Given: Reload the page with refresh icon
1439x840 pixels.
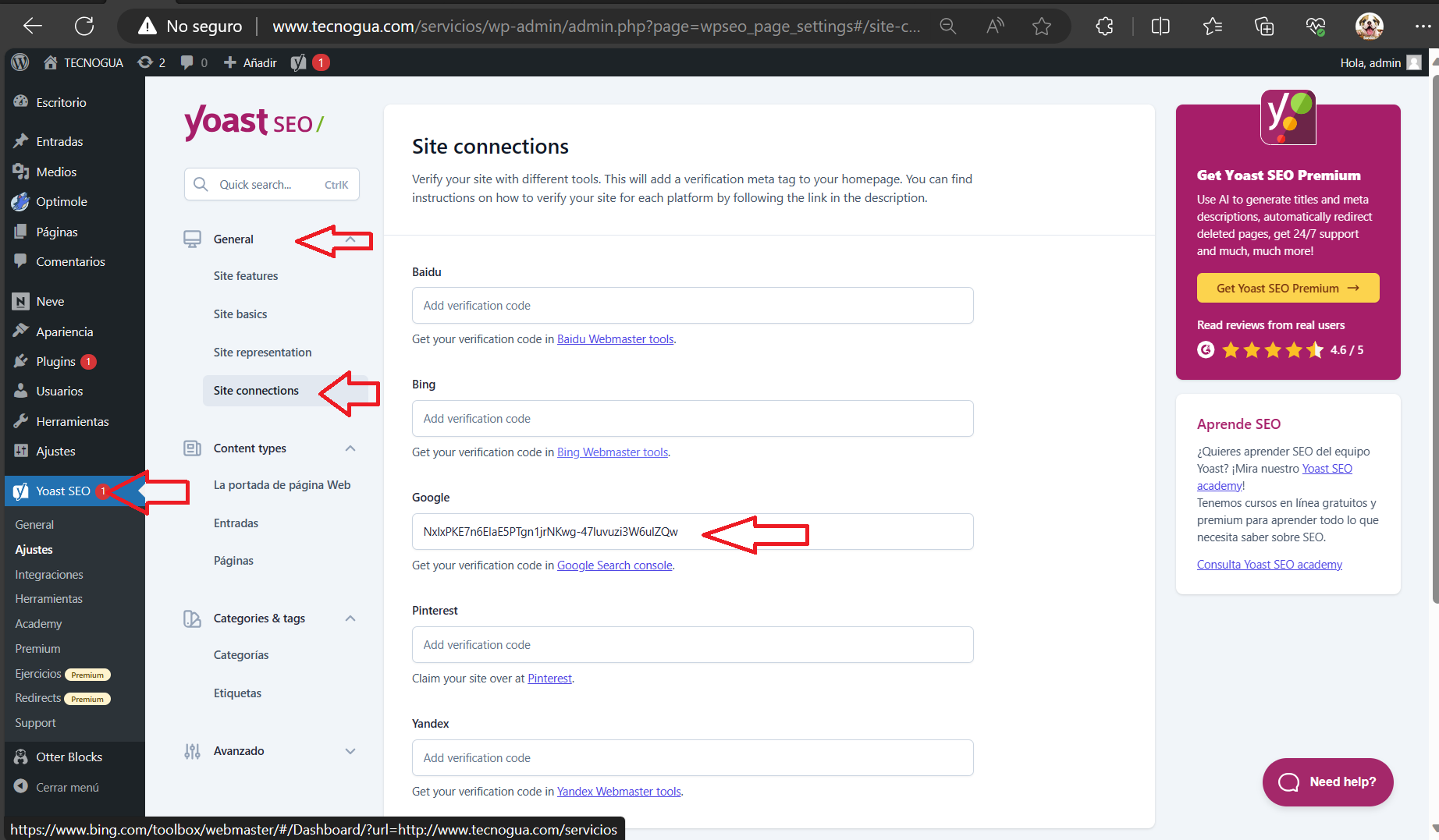Looking at the screenshot, I should [84, 26].
